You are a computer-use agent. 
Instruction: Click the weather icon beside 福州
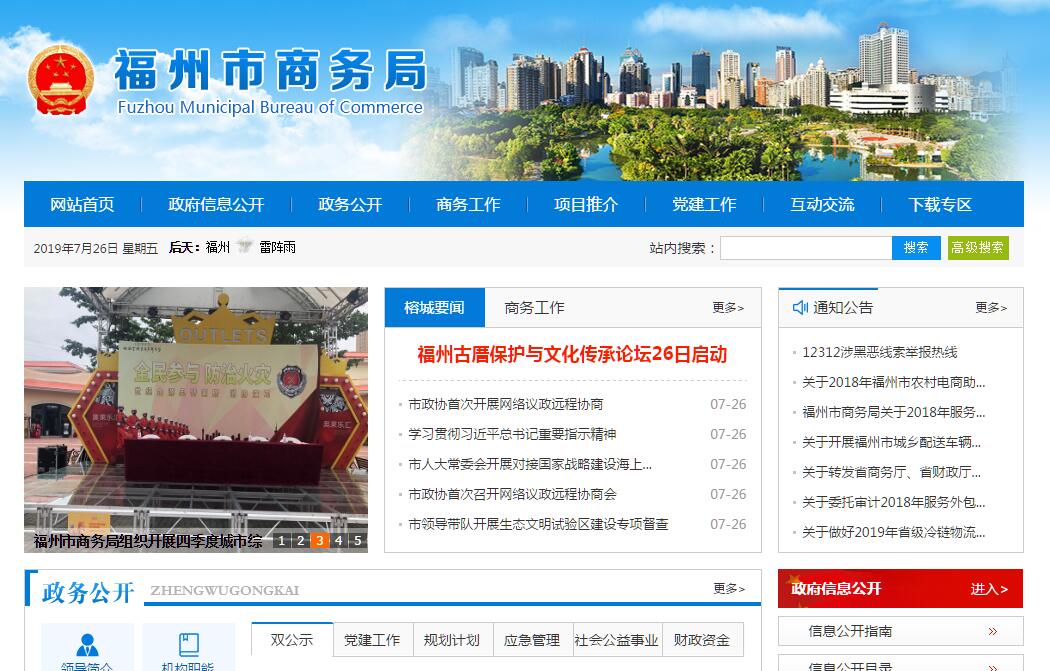(x=244, y=247)
